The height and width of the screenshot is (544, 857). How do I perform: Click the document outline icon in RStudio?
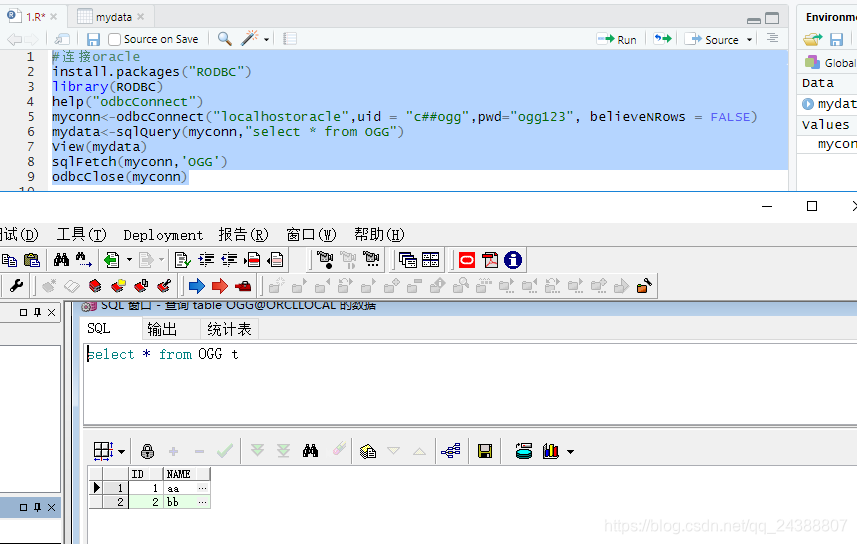coord(772,38)
